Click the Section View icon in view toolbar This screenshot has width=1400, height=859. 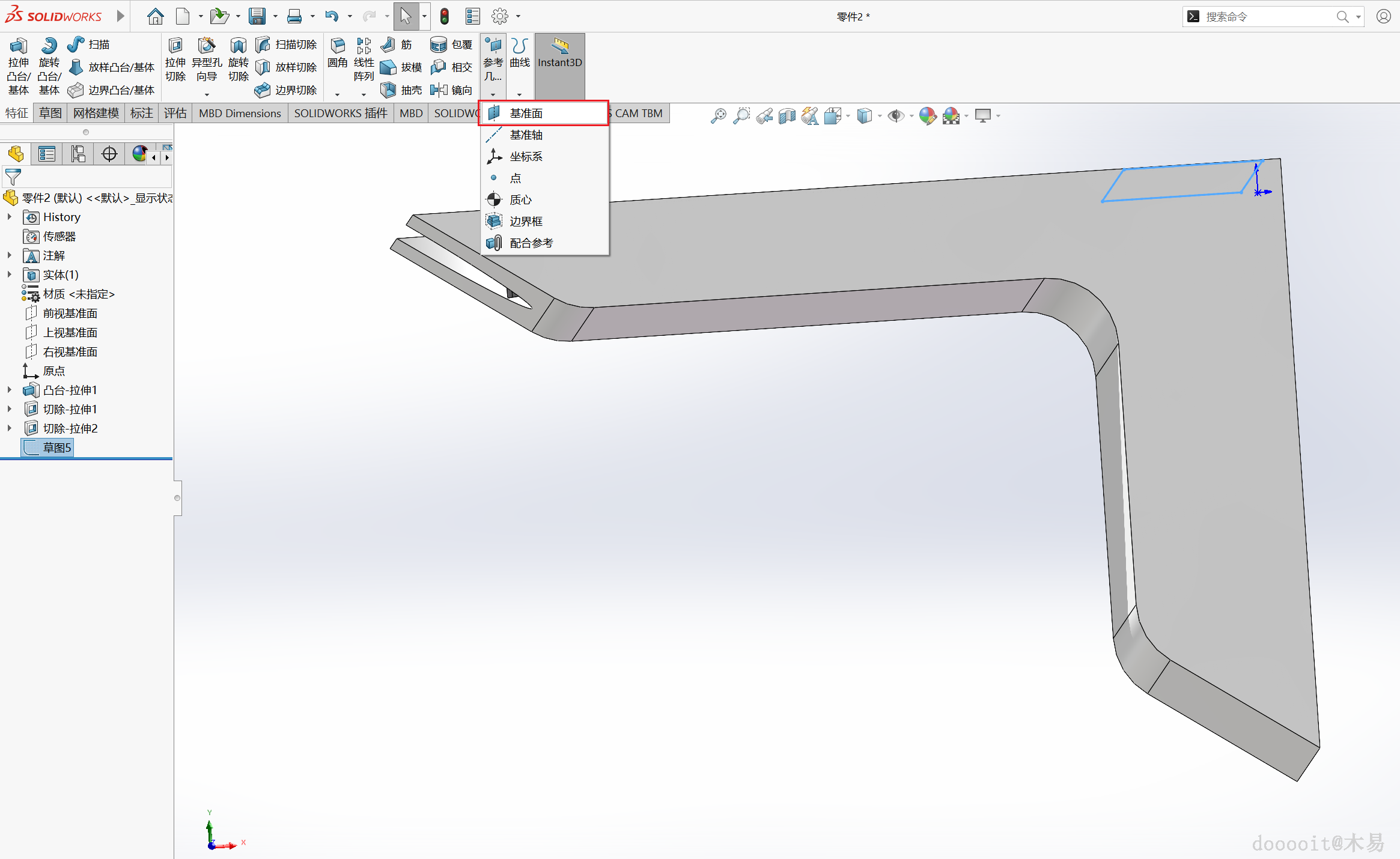click(x=787, y=115)
